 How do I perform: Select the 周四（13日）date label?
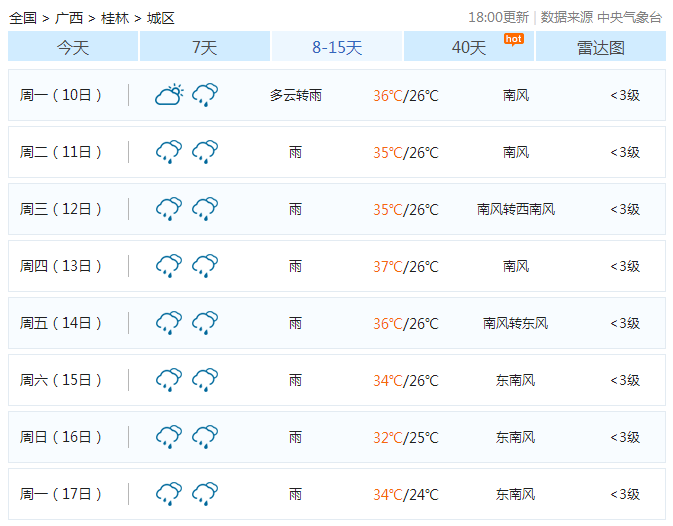(61, 266)
